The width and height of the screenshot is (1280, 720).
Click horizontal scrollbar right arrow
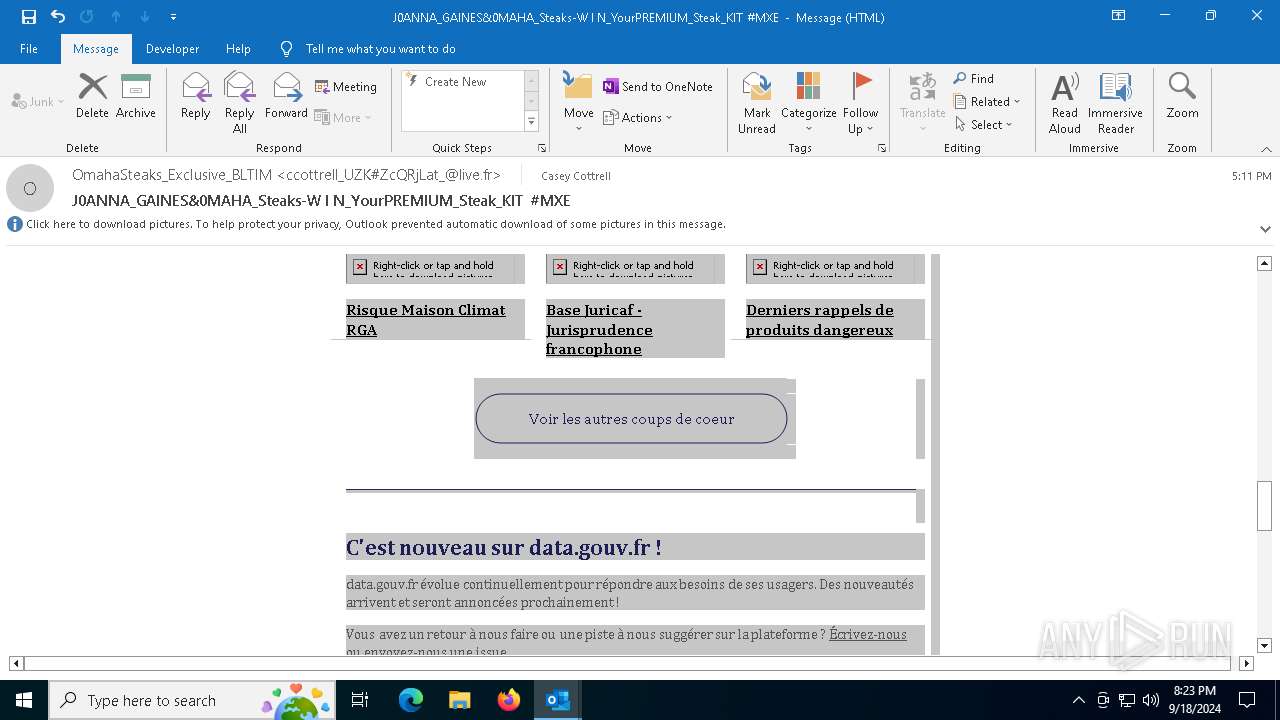click(1246, 663)
